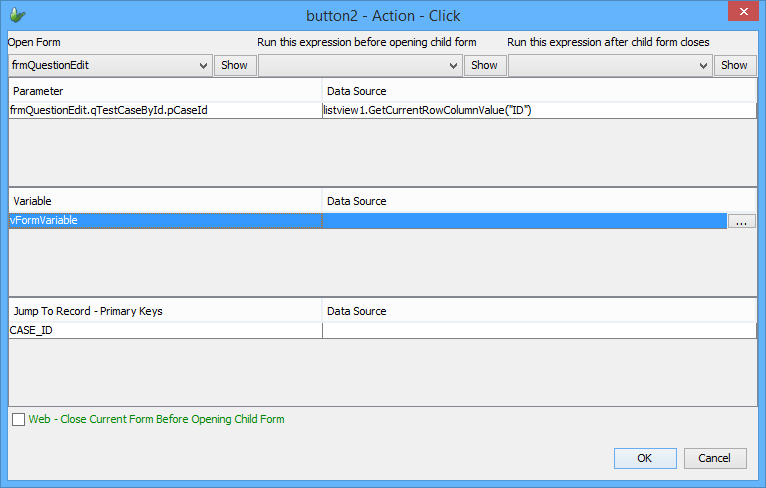Click Show next to frmQuestionEdit
The height and width of the screenshot is (488, 766).
click(234, 66)
